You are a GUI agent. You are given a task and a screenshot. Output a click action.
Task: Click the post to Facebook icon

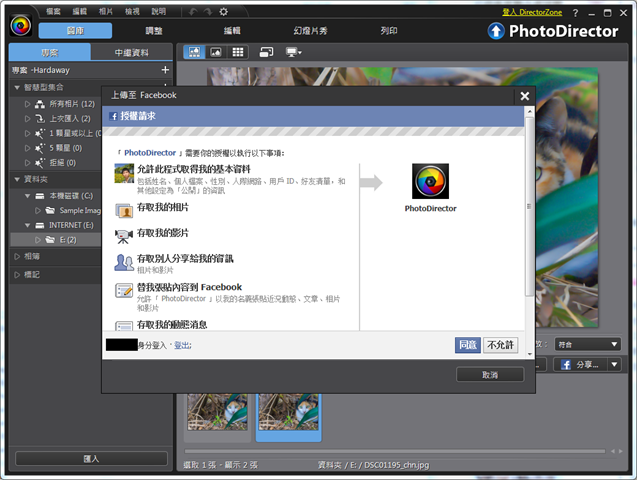pos(124,290)
